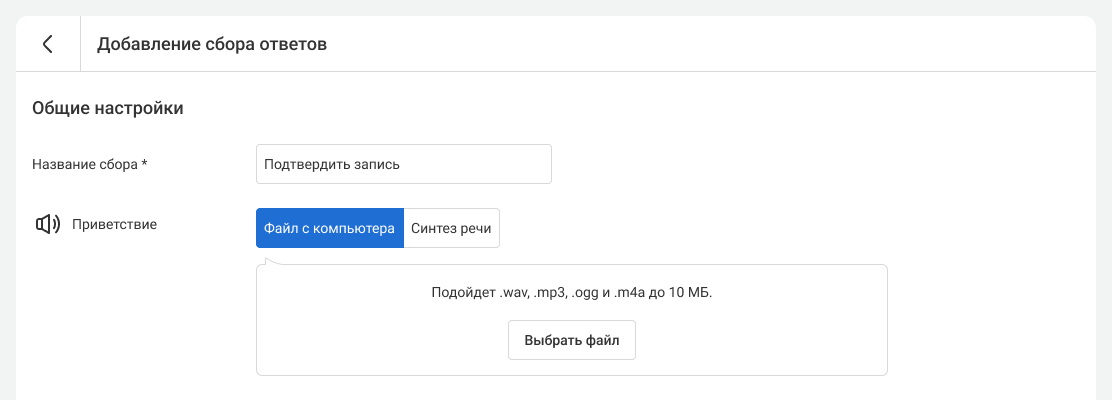Click empty area inside the file upload panel
This screenshot has height=400, width=1112.
coord(760,340)
